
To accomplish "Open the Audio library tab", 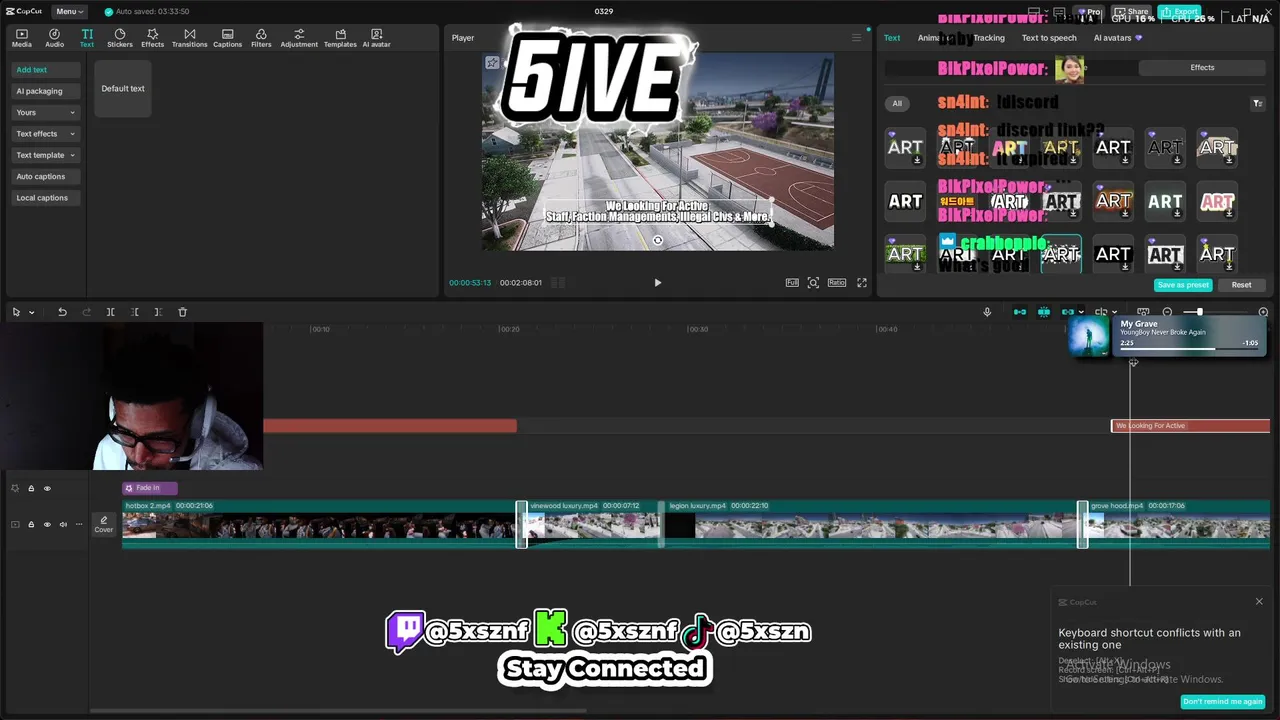I will 54,38.
